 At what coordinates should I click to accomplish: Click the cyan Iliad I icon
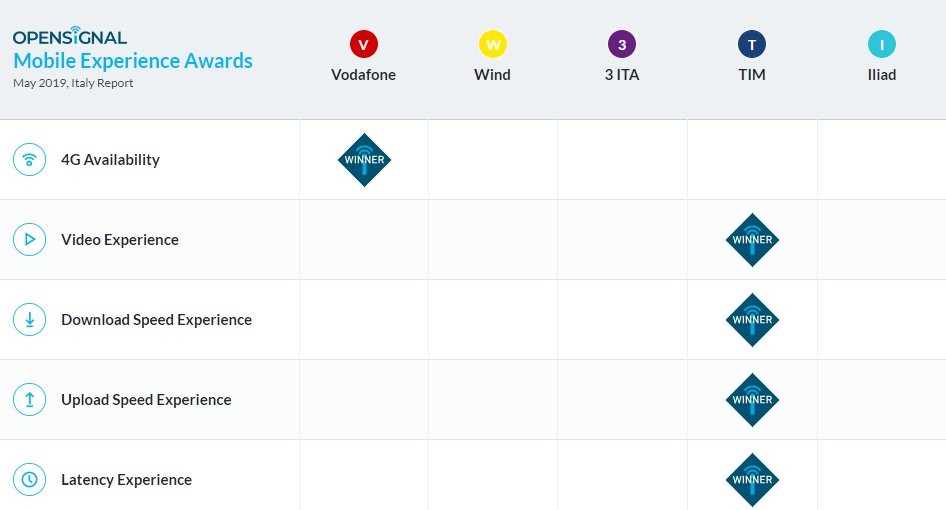(882, 44)
